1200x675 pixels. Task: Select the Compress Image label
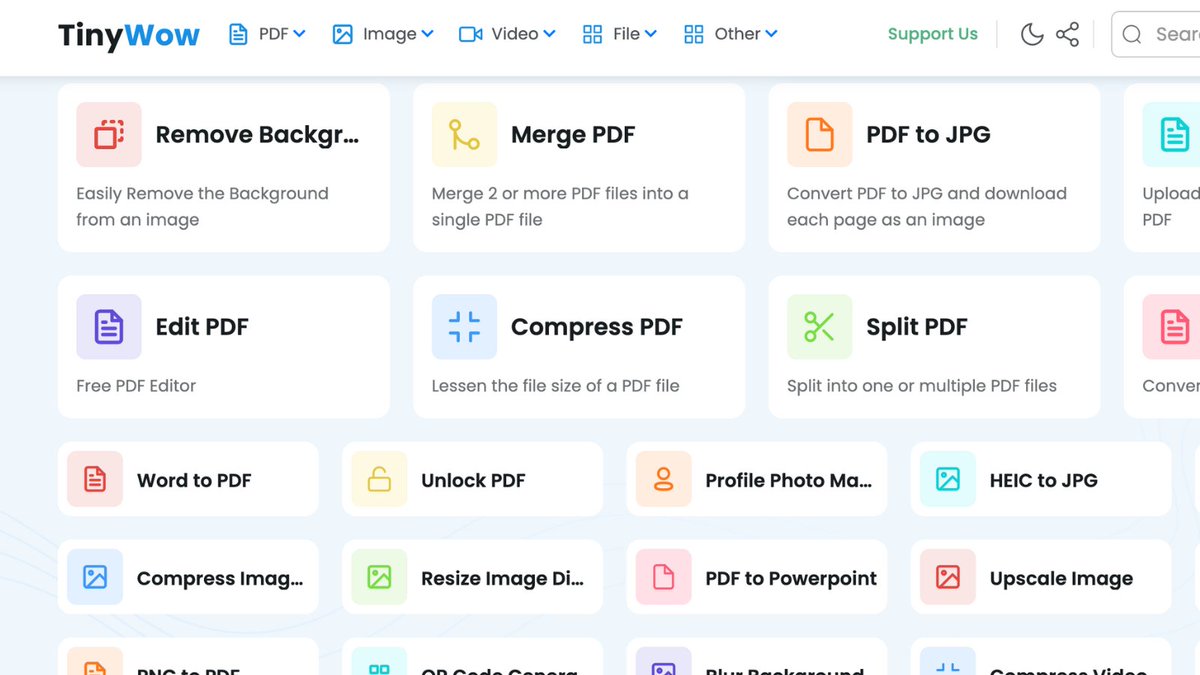tap(220, 578)
